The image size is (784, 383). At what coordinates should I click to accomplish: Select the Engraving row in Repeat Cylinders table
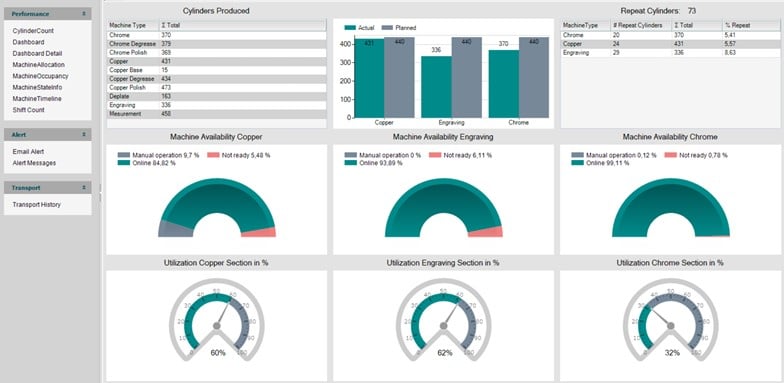click(x=670, y=52)
